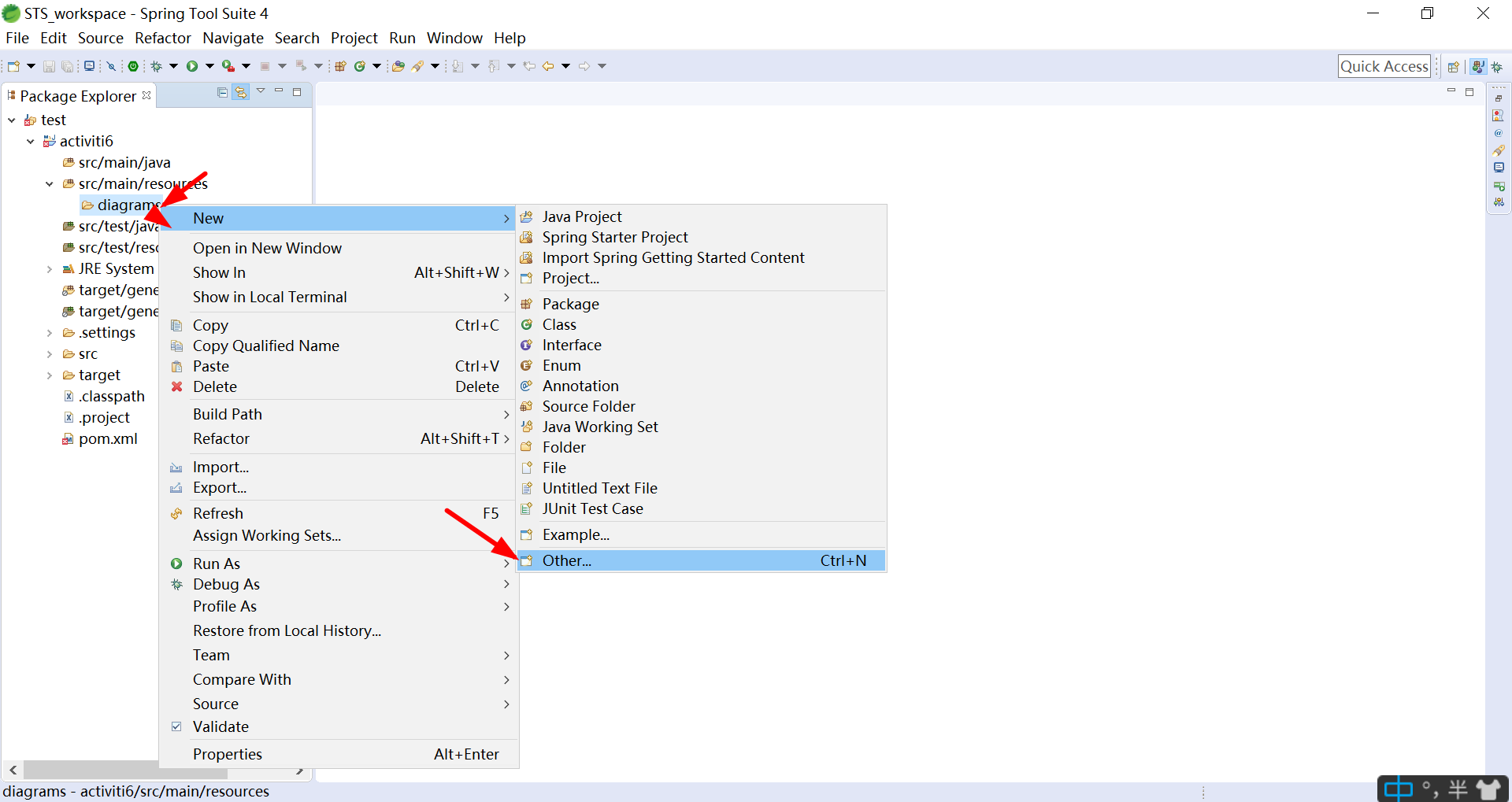This screenshot has width=1512, height=802.
Task: Click Package Explorer horizontal scrollbar left arrow
Action: pyautogui.click(x=13, y=770)
